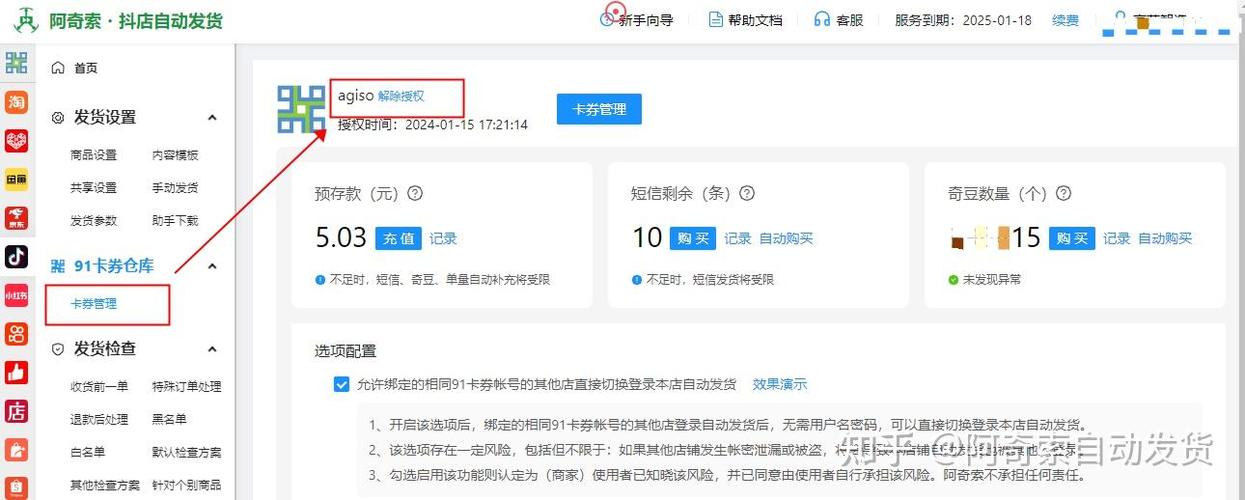Click the 续费 renewal link
1245x500 pixels.
coord(1065,20)
